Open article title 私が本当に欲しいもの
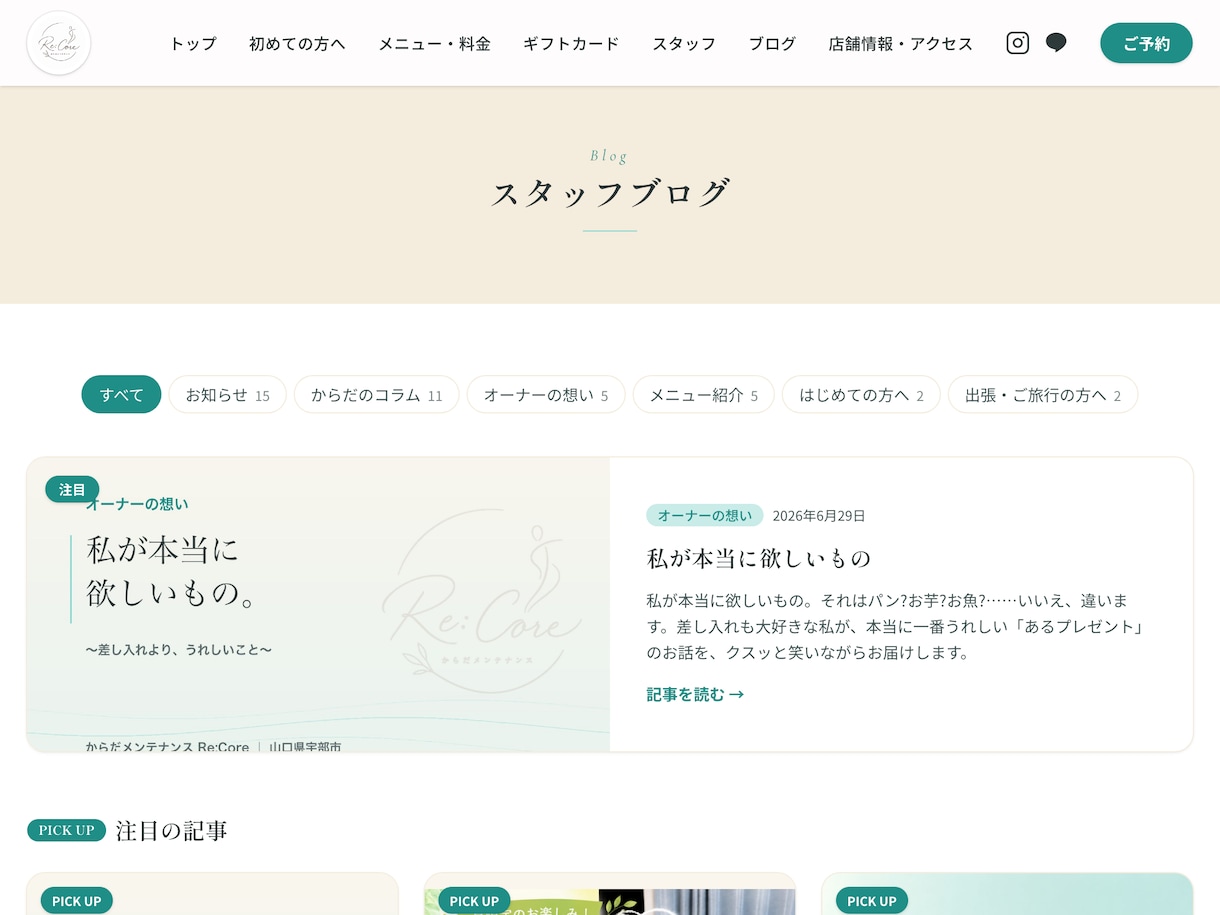 [x=759, y=558]
